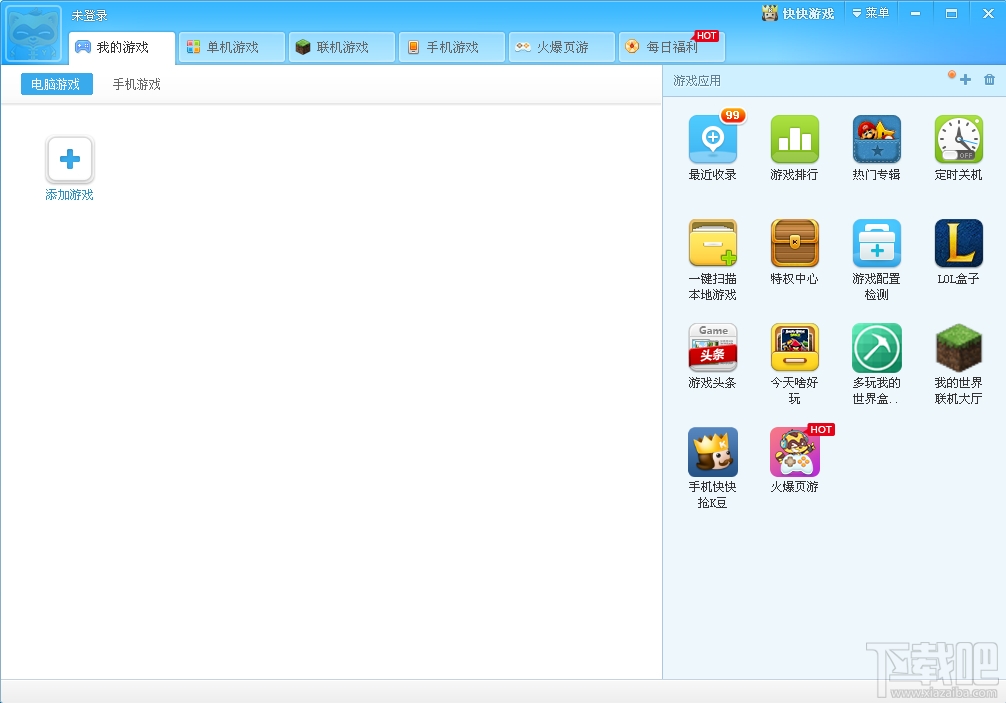Open 火爆页游 app icon

(794, 452)
